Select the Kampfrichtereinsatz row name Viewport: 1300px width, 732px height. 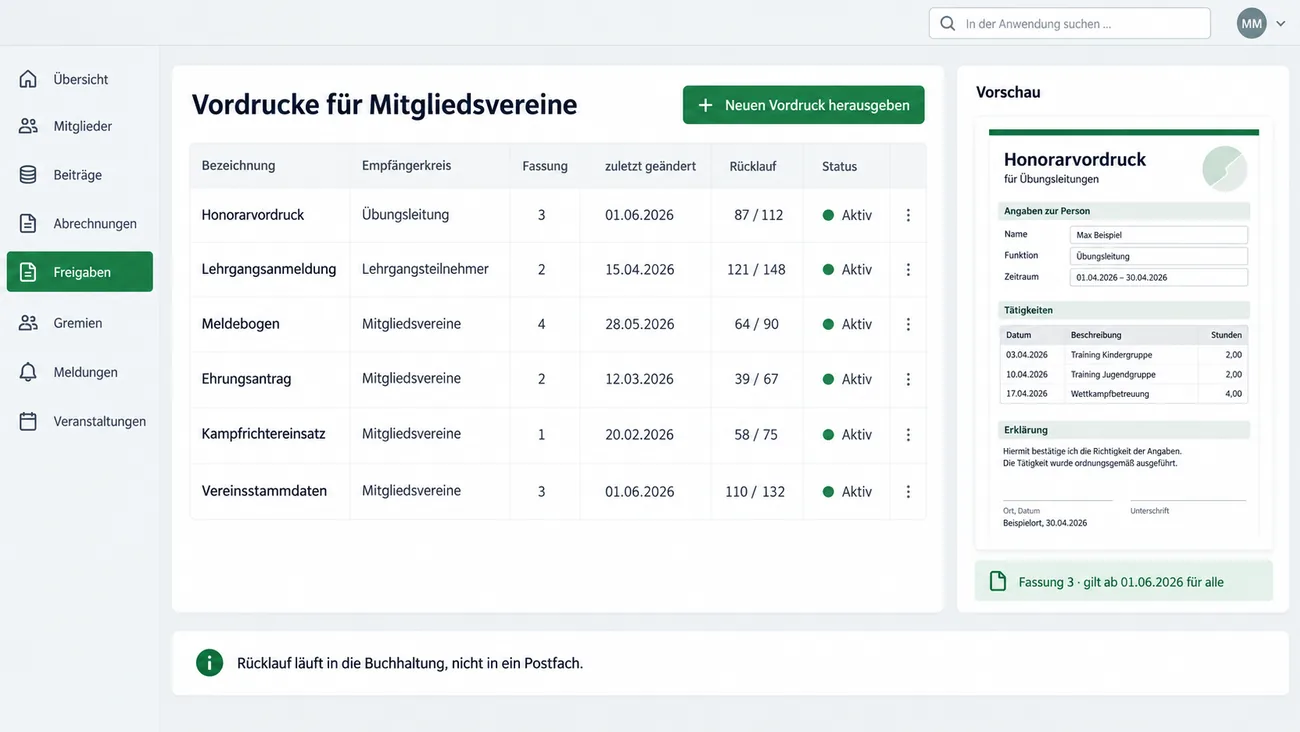(263, 434)
